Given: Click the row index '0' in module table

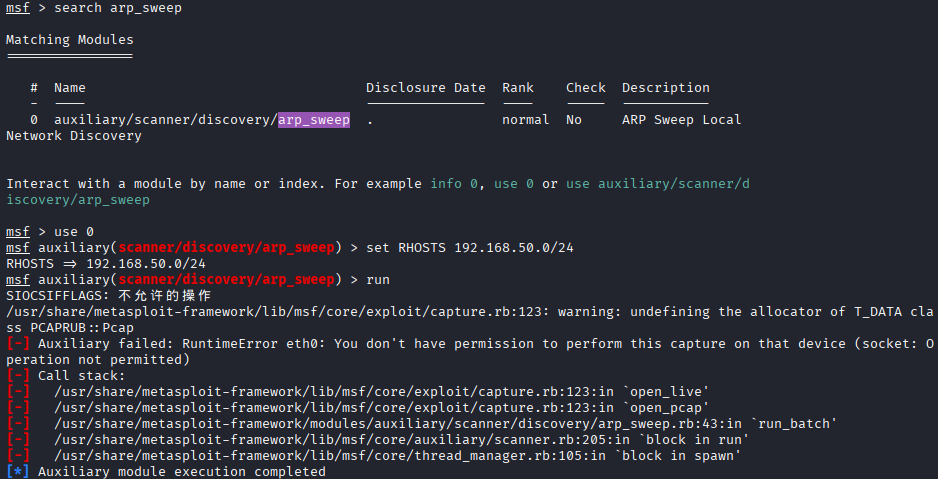Looking at the screenshot, I should click(34, 120).
